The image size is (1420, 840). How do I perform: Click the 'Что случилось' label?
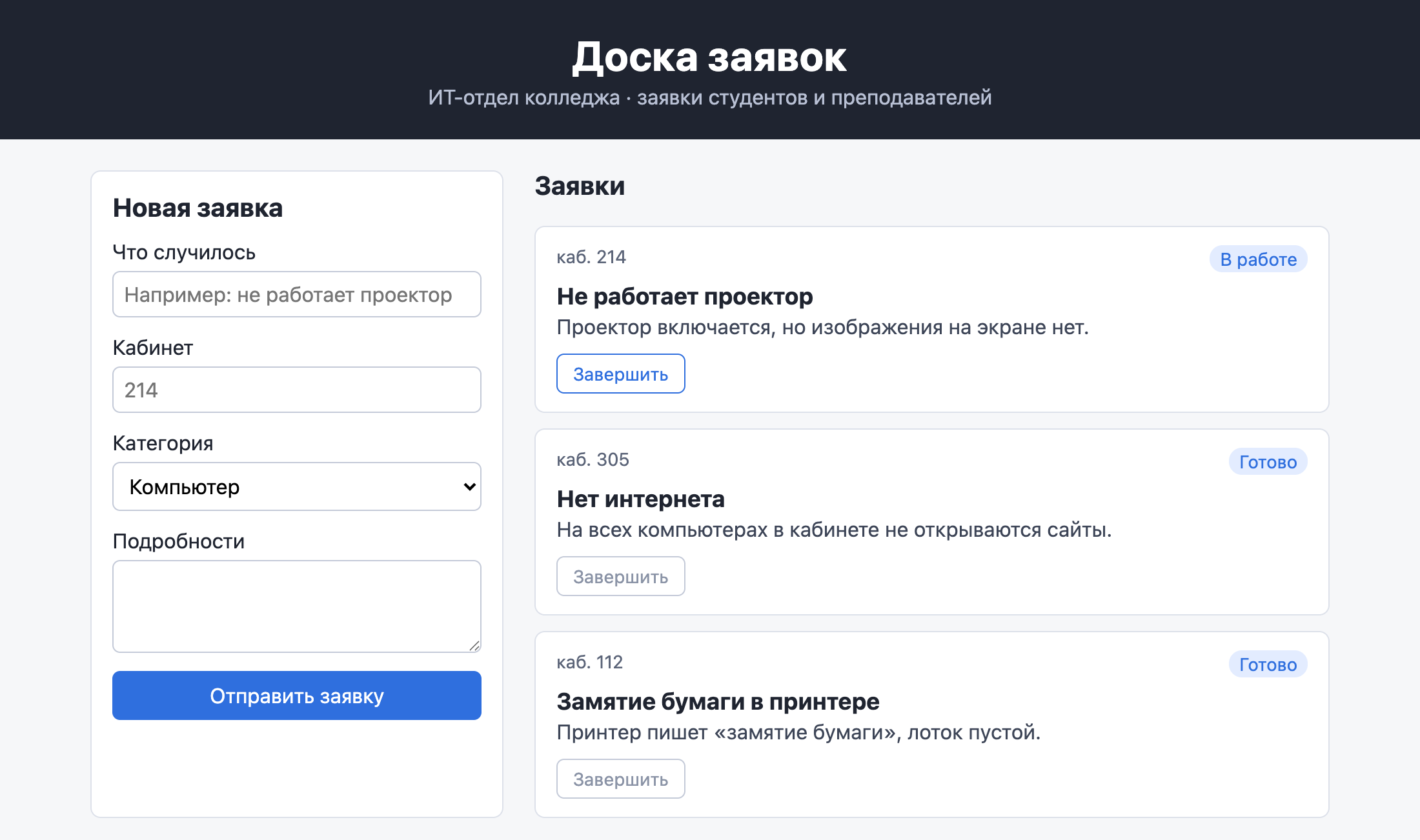coord(184,252)
